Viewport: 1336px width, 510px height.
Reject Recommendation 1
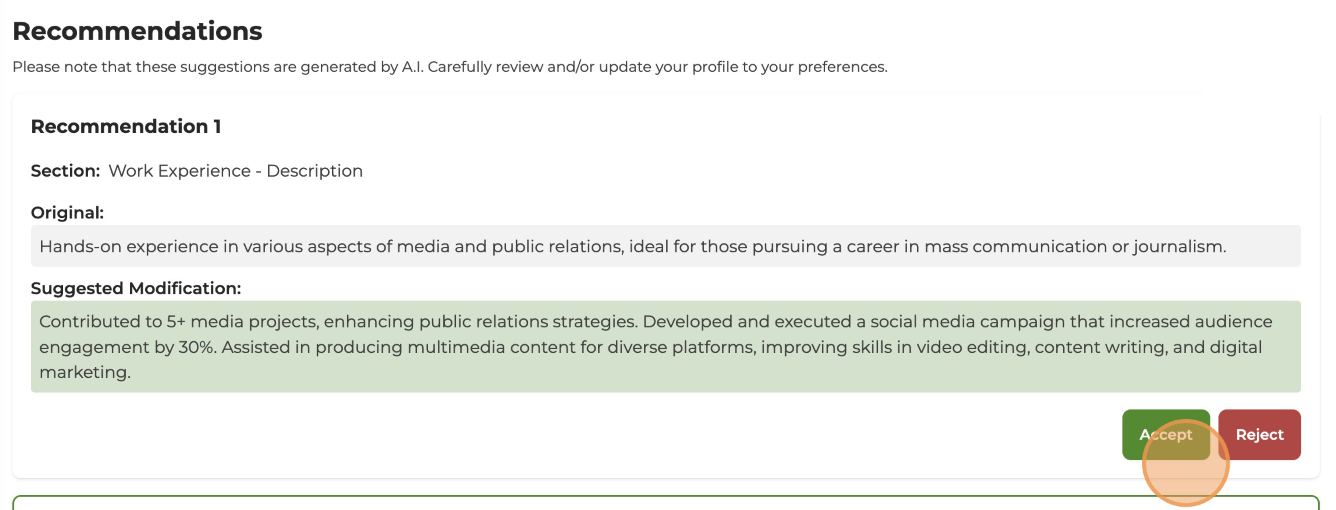point(1259,435)
